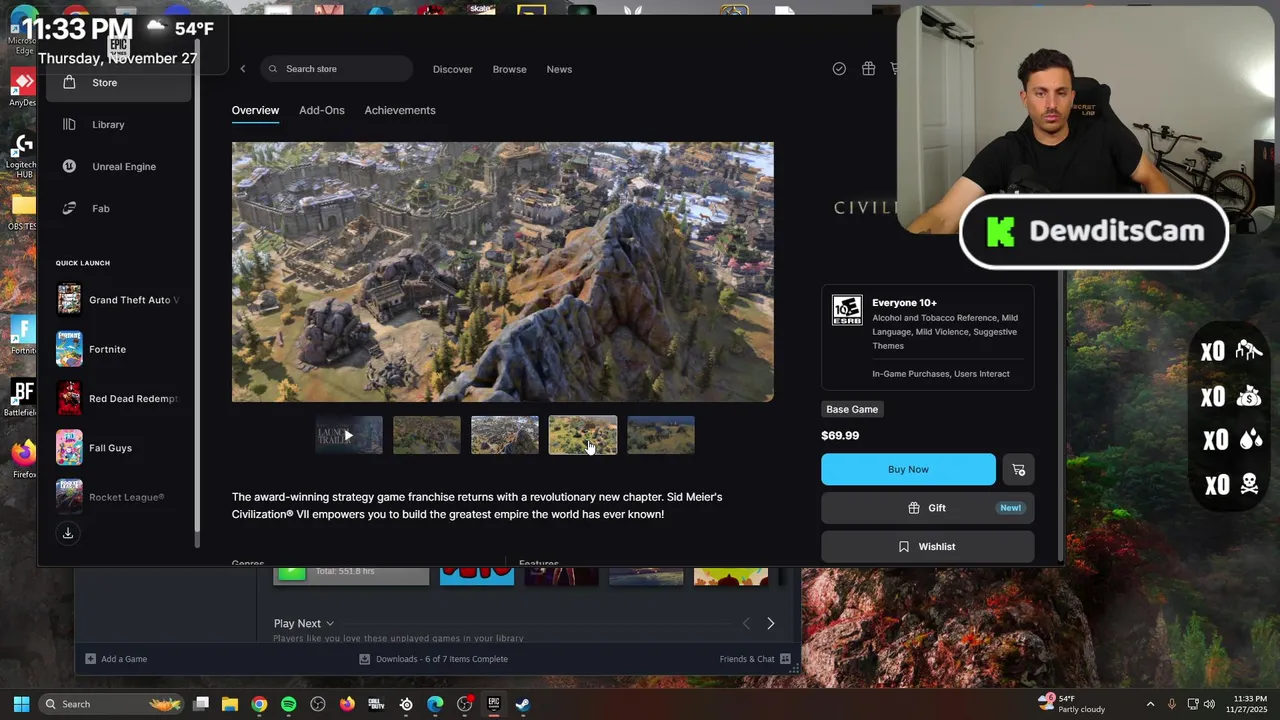Click Add a Game in Steam window

pos(116,659)
